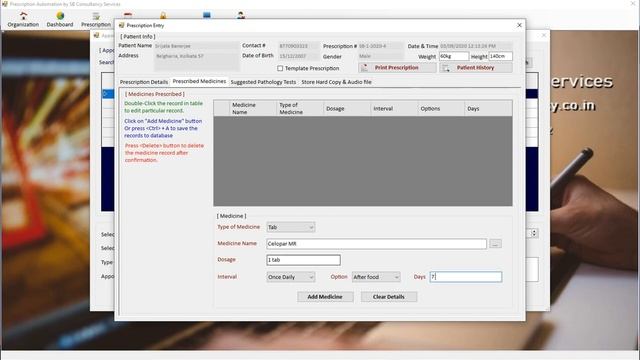Click the Medicine Name column header

tap(253, 109)
